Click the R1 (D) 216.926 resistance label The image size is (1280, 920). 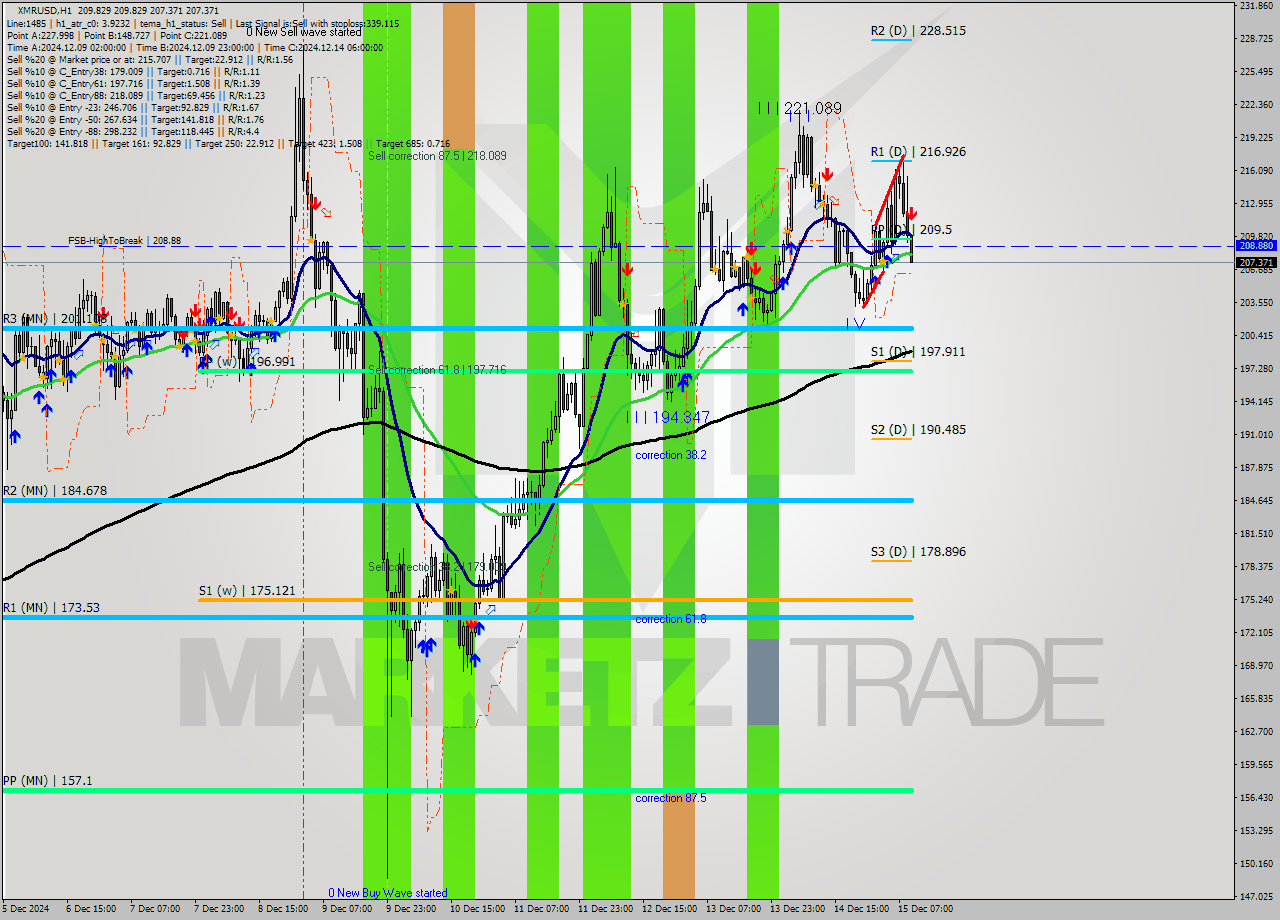(917, 152)
